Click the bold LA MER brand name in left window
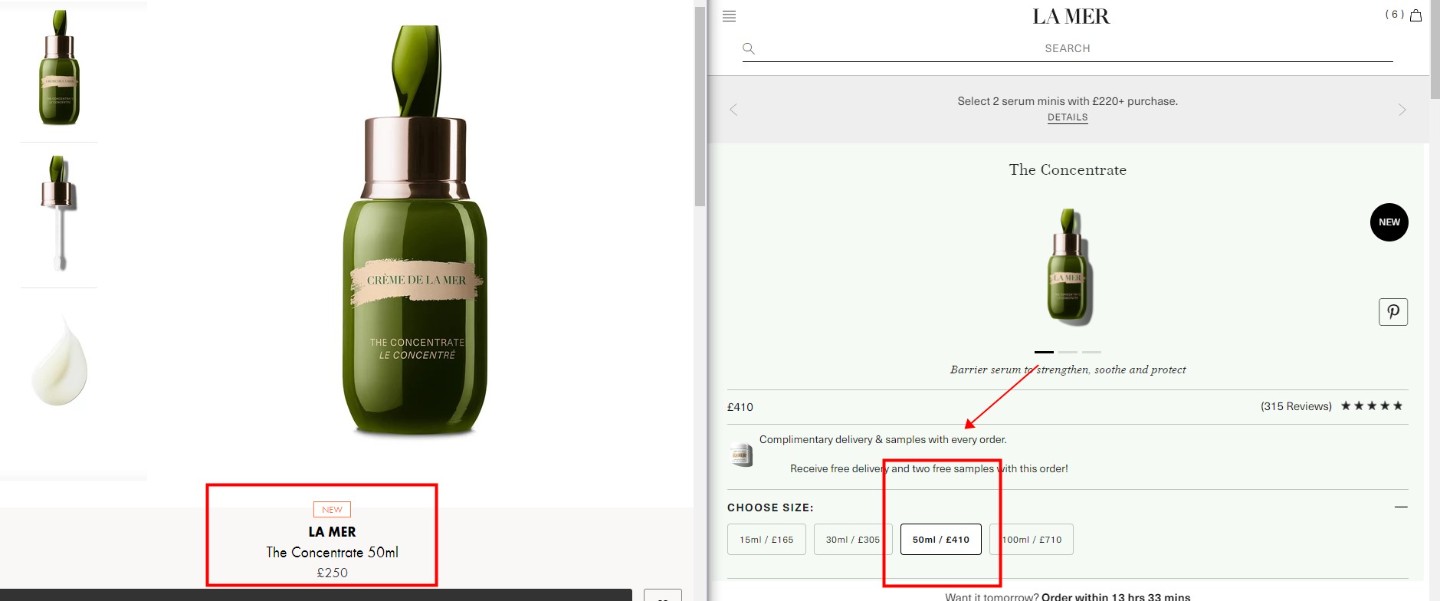The image size is (1440, 601). pyautogui.click(x=332, y=532)
